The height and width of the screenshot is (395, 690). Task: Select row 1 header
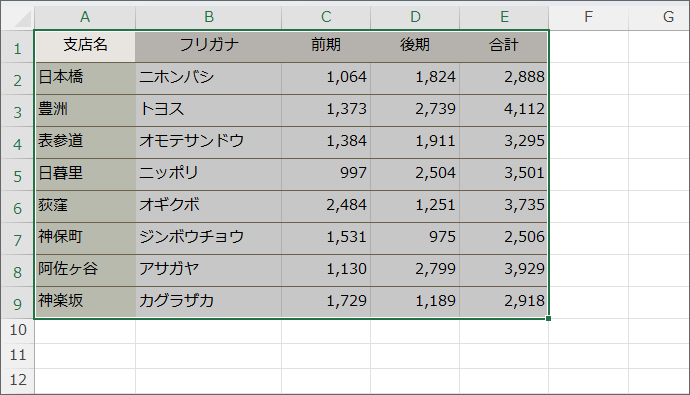pos(18,46)
